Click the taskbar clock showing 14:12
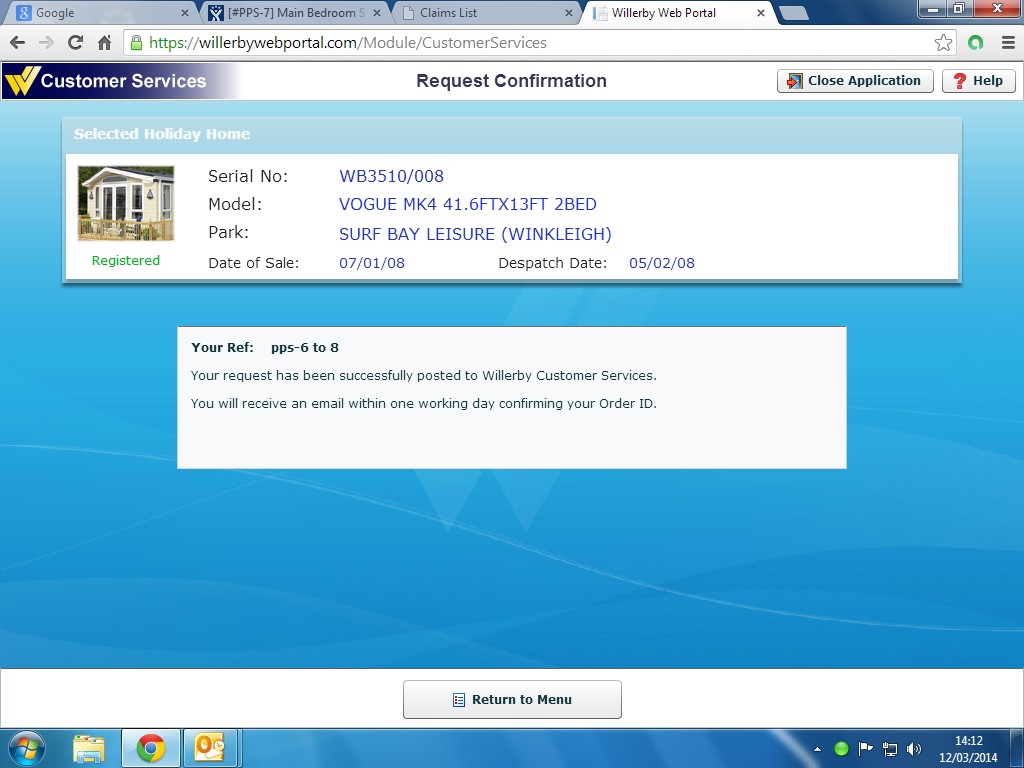 click(968, 749)
